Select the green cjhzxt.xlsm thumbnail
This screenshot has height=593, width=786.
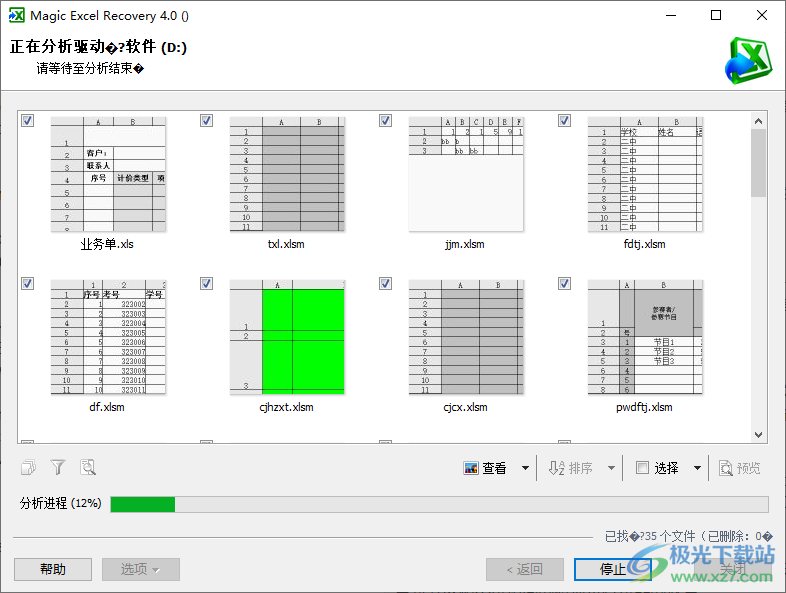coord(287,337)
